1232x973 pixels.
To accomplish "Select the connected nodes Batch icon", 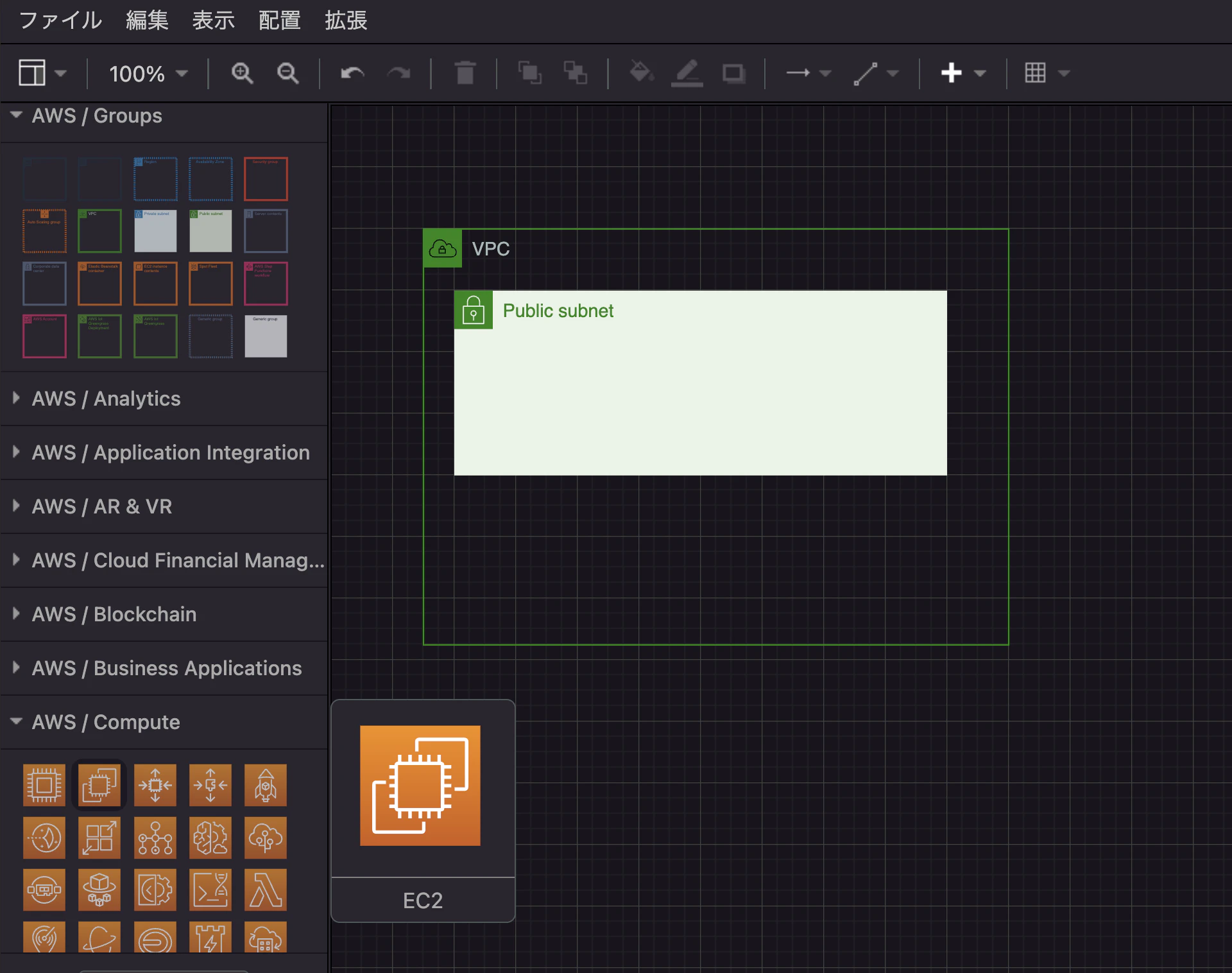I will (x=155, y=838).
